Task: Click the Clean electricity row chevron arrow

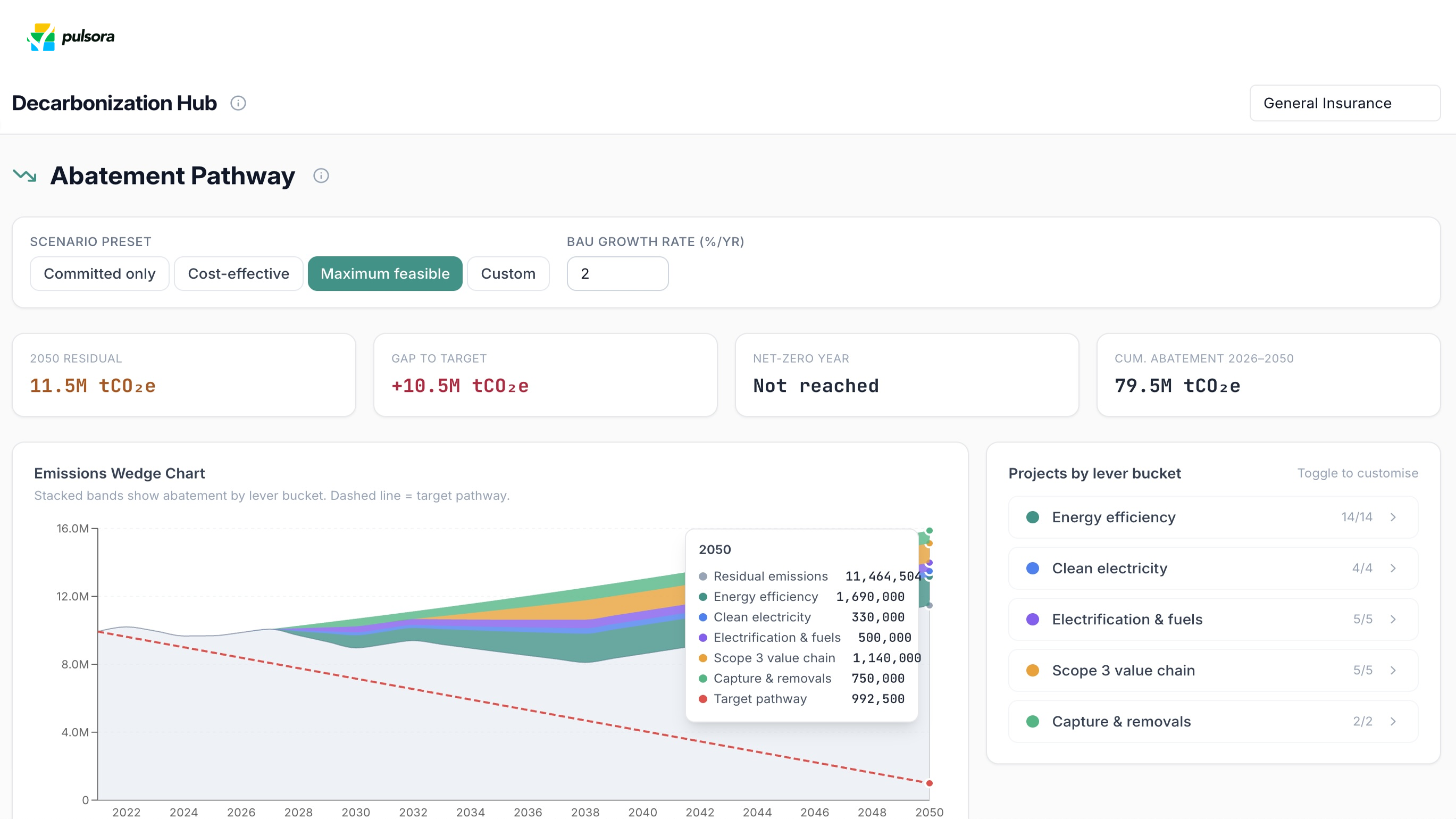Action: tap(1393, 568)
